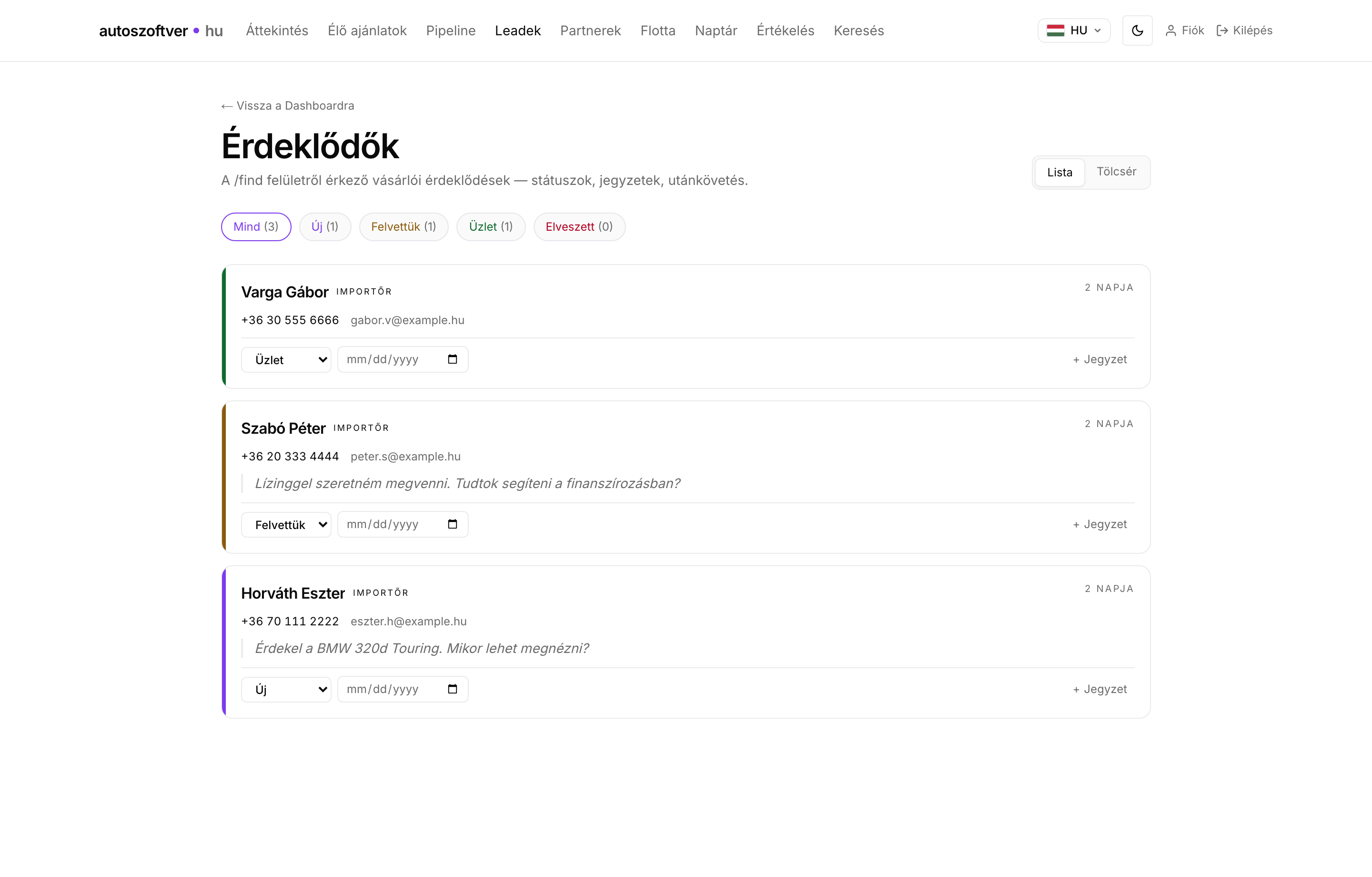The width and height of the screenshot is (1372, 877).
Task: Click the user icon beside Fiók
Action: [x=1171, y=30]
